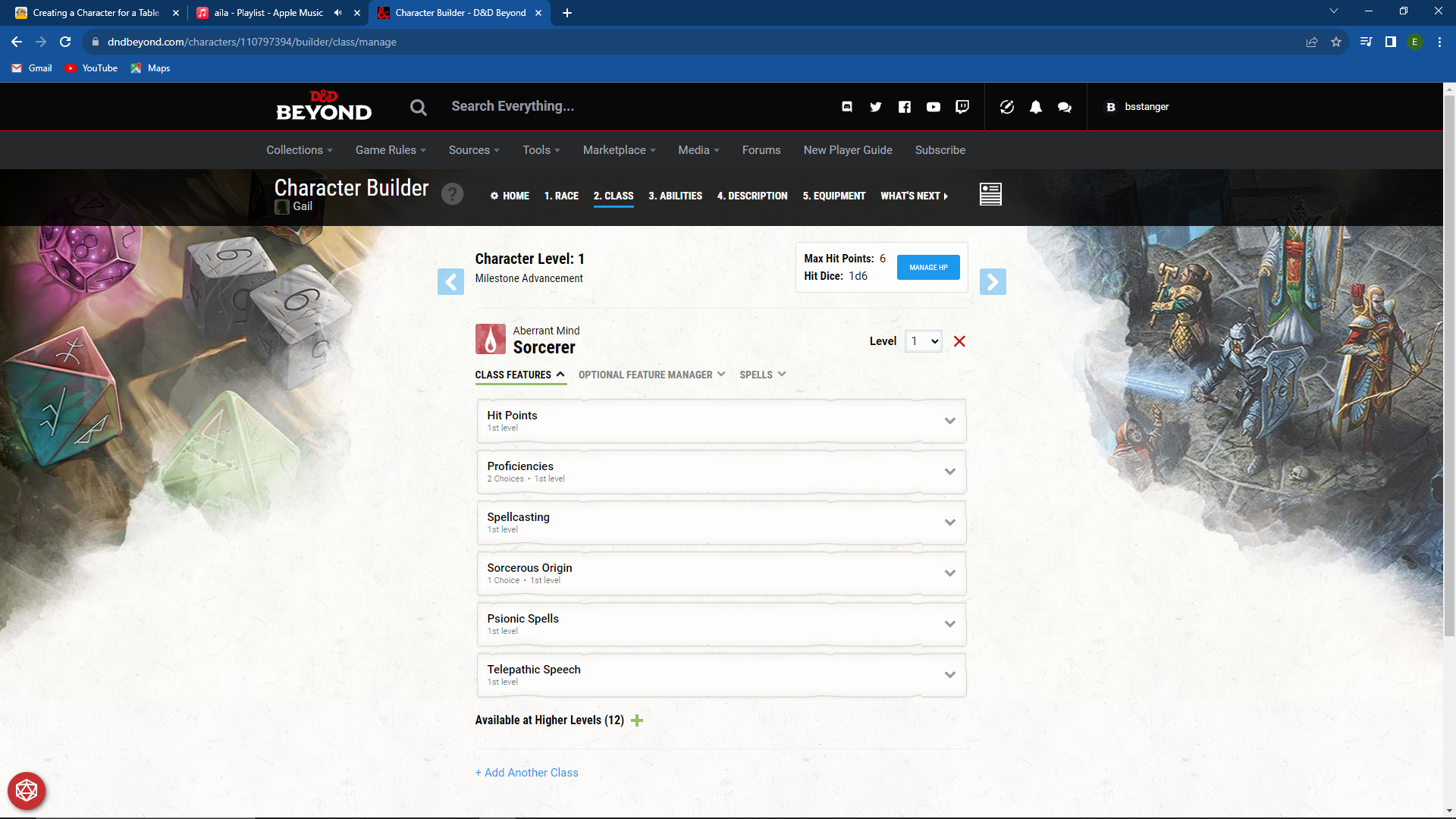Open the Twitch icon in header
This screenshot has width=1456, height=819.
(x=962, y=107)
